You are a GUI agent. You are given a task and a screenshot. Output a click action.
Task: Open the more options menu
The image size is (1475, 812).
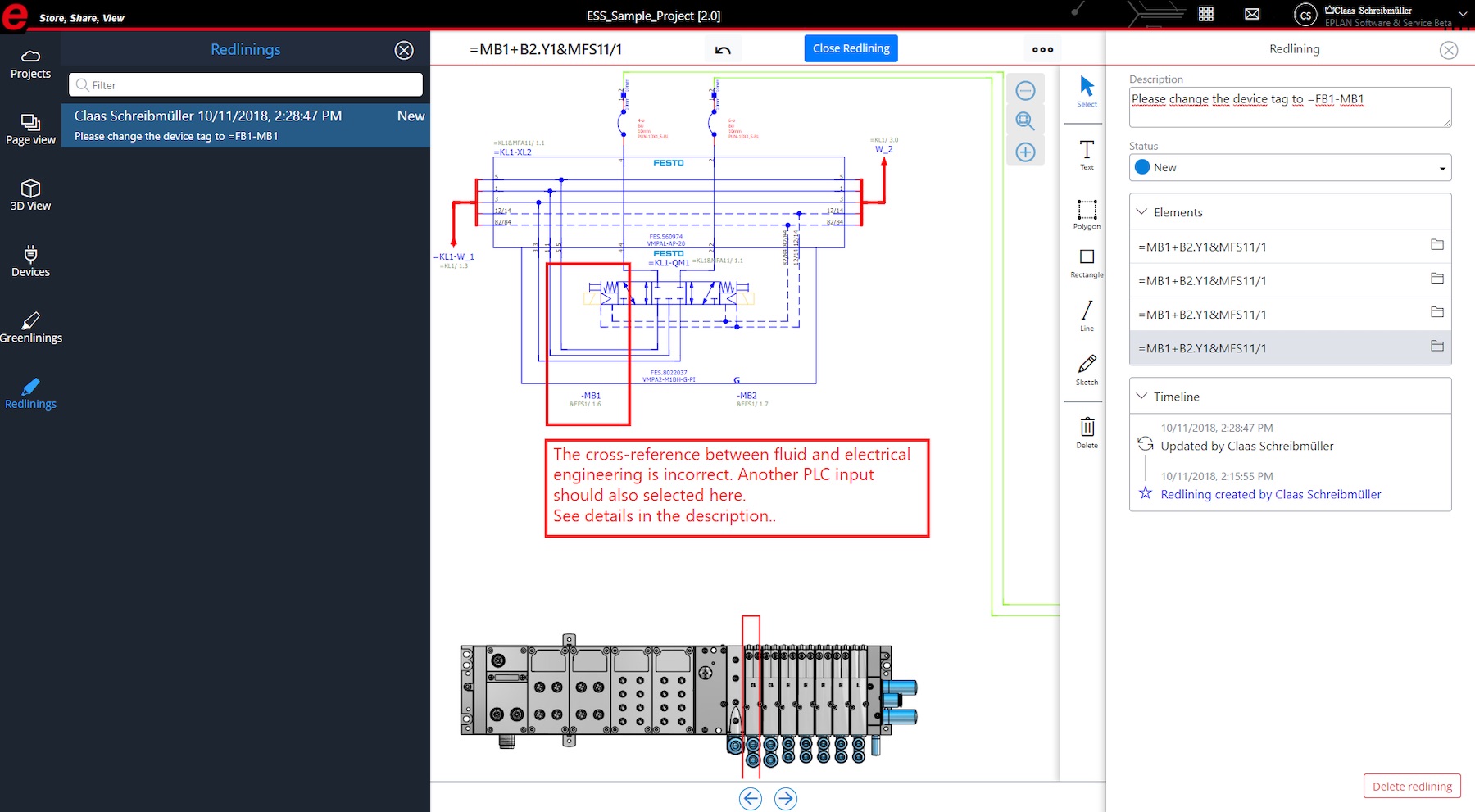1042,49
